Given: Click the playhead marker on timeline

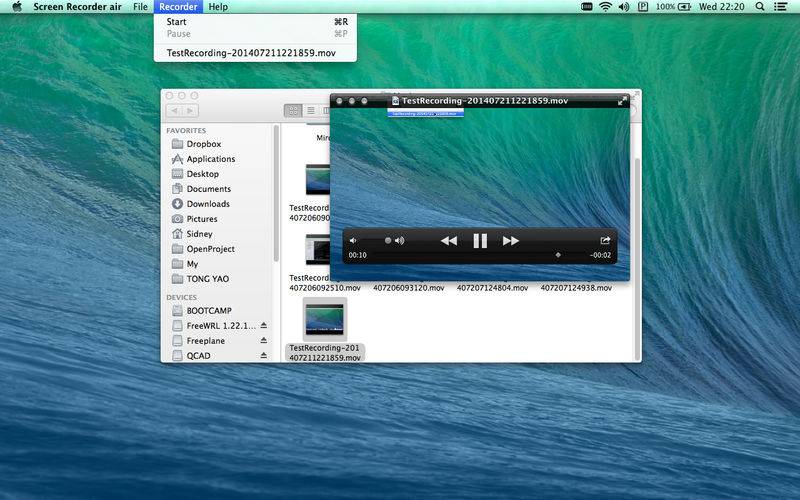Looking at the screenshot, I should pos(558,255).
